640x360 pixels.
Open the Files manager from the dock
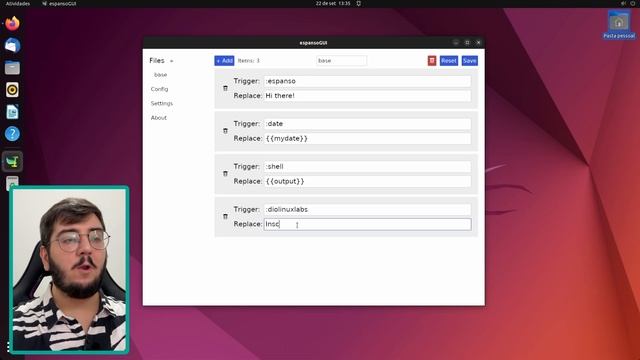pos(12,67)
